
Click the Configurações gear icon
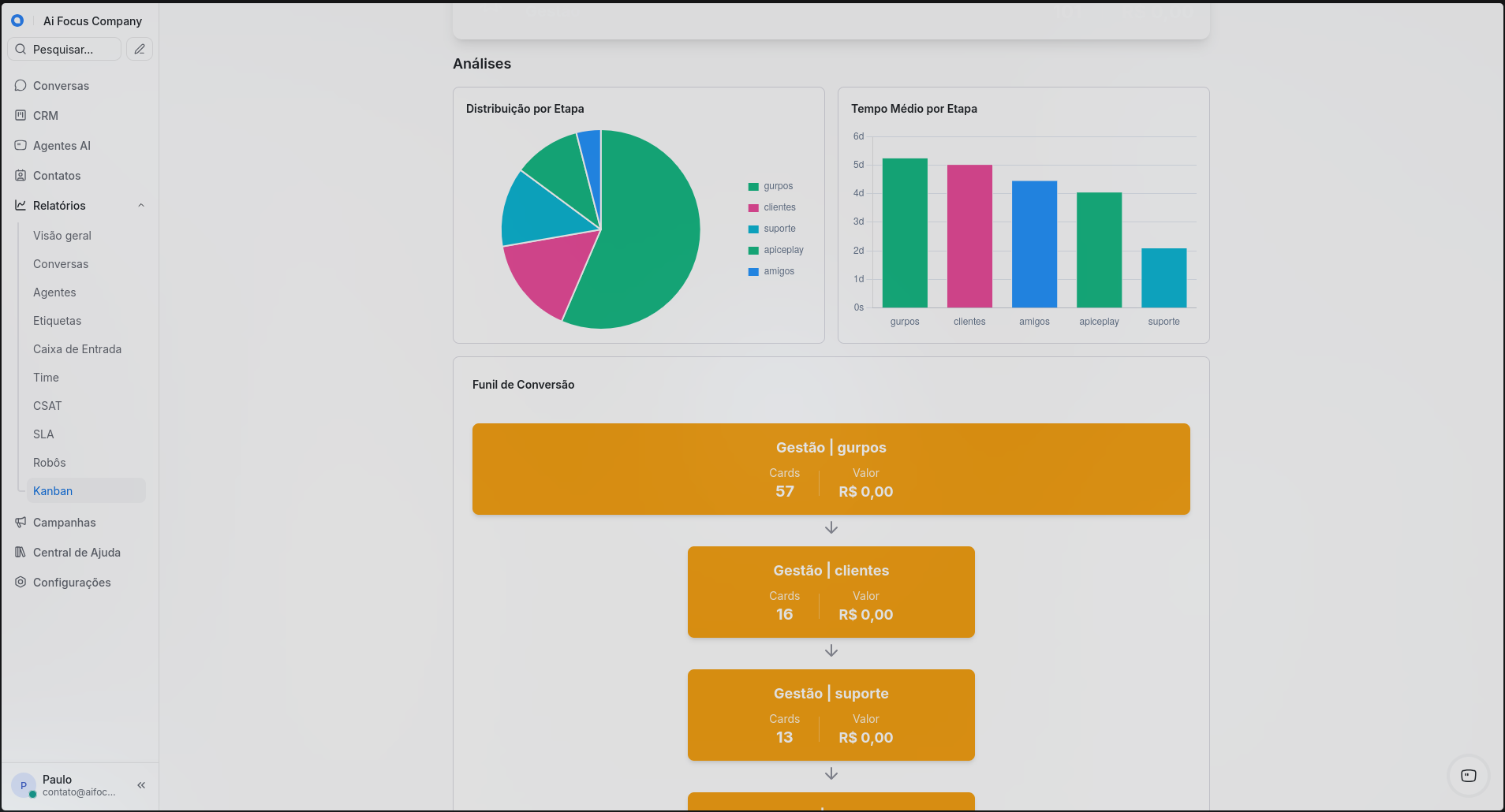point(21,582)
